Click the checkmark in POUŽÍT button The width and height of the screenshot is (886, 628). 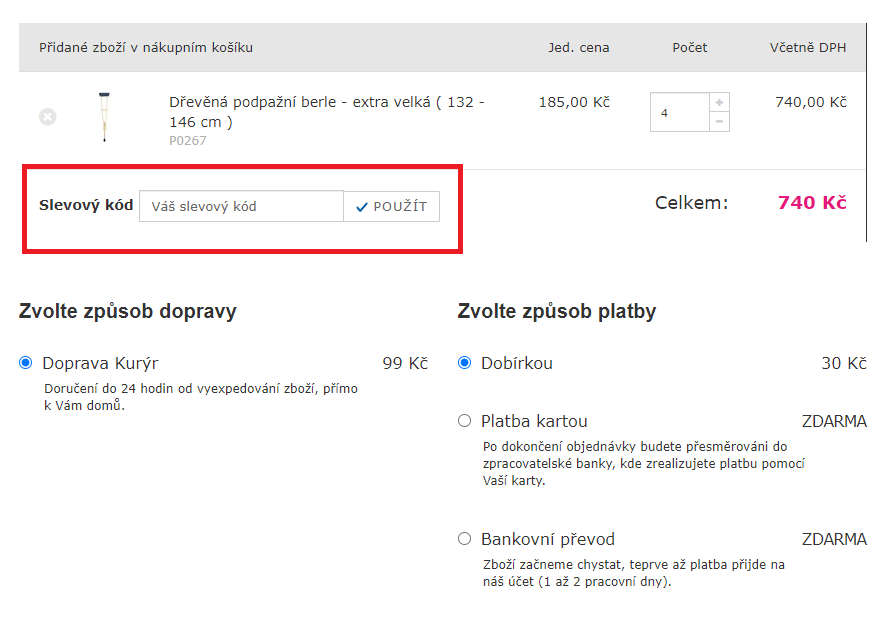point(362,207)
